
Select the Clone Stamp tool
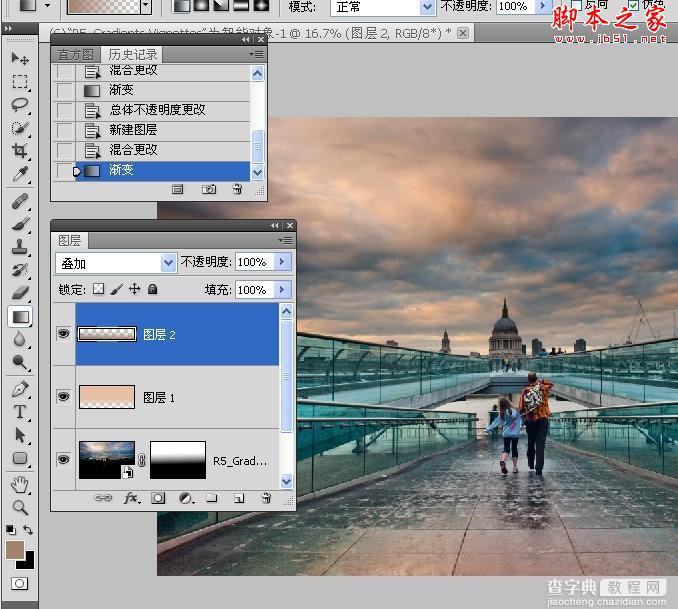point(20,247)
